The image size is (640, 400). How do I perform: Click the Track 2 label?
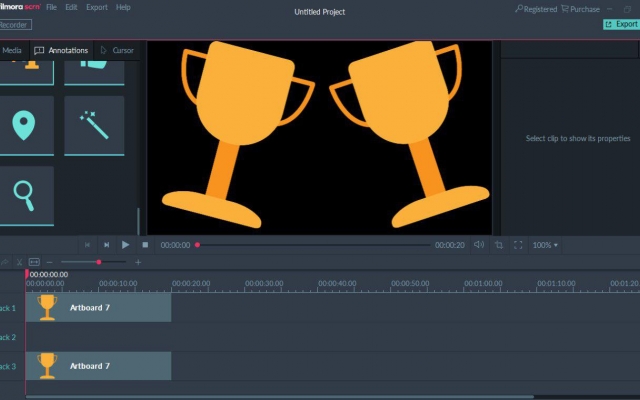pos(8,337)
